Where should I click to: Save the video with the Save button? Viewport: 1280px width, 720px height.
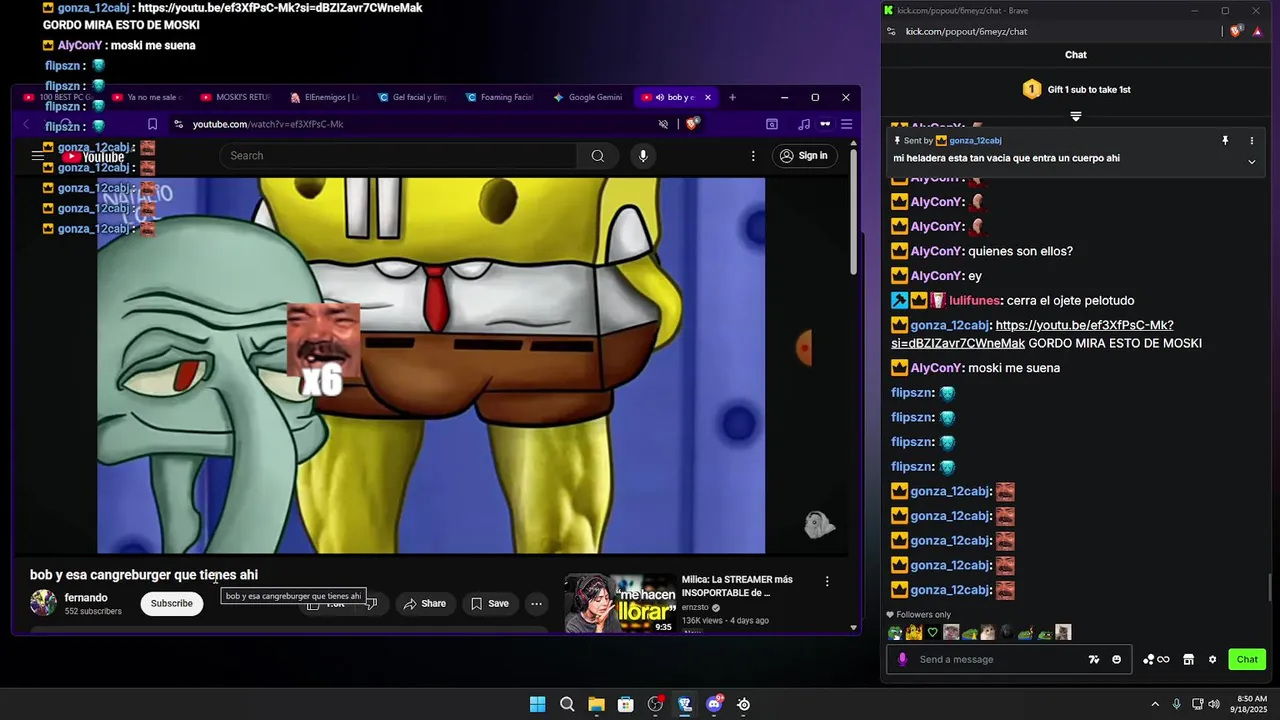coord(490,603)
